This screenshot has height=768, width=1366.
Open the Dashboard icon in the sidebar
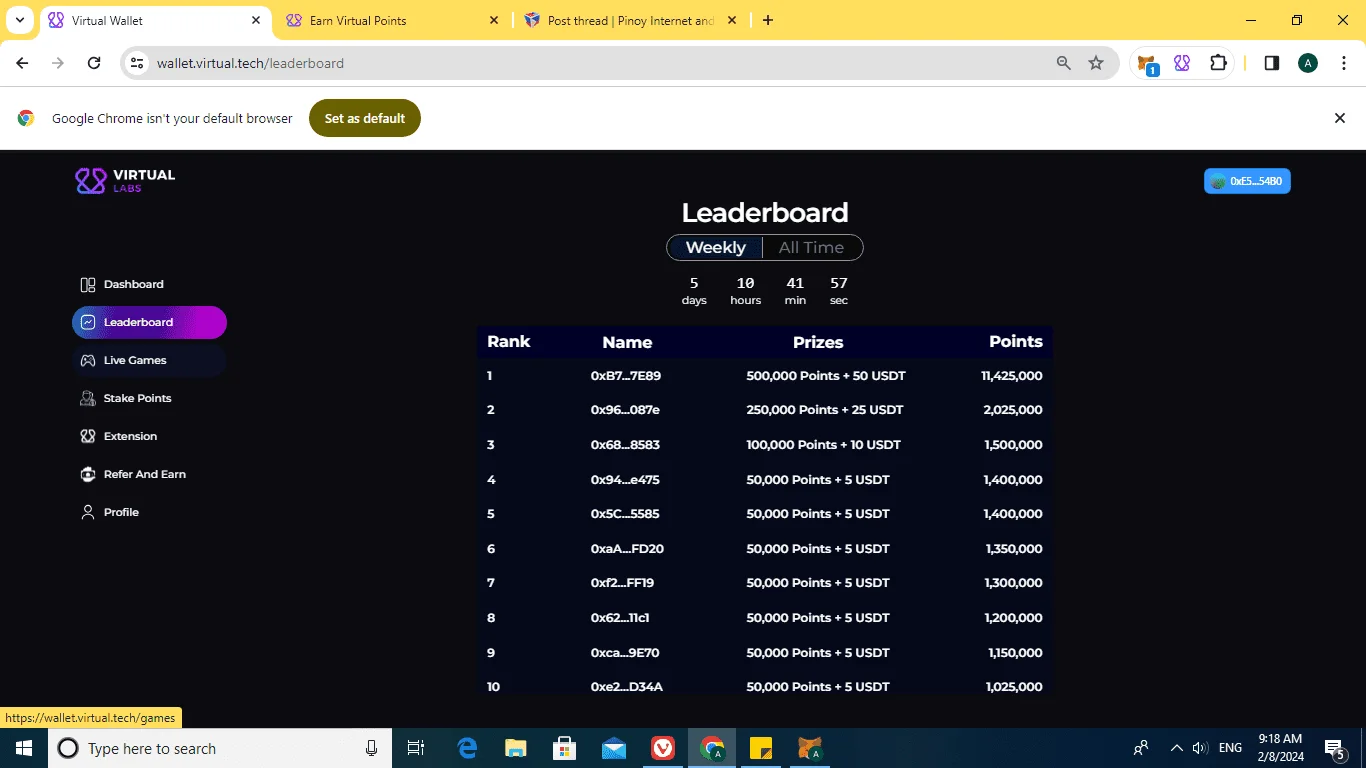pyautogui.click(x=88, y=285)
